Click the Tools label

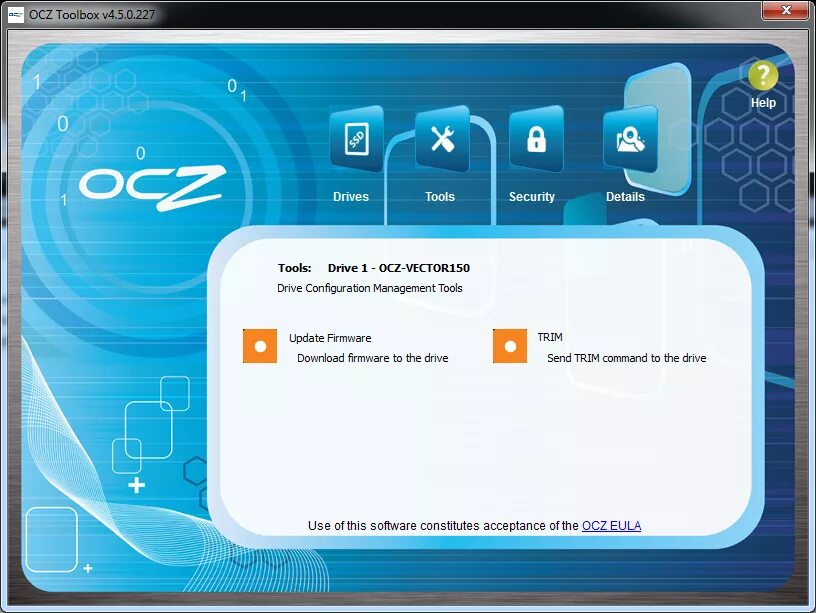(x=440, y=197)
